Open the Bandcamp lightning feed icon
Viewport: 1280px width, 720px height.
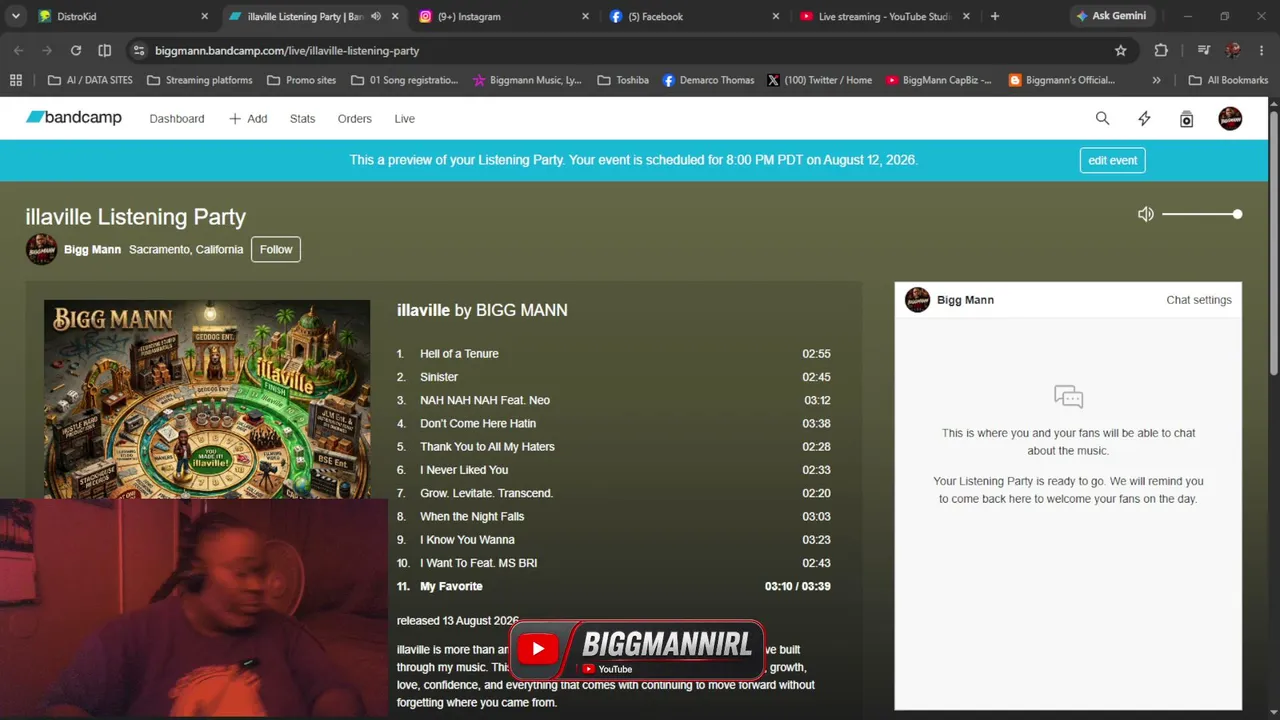point(1144,118)
